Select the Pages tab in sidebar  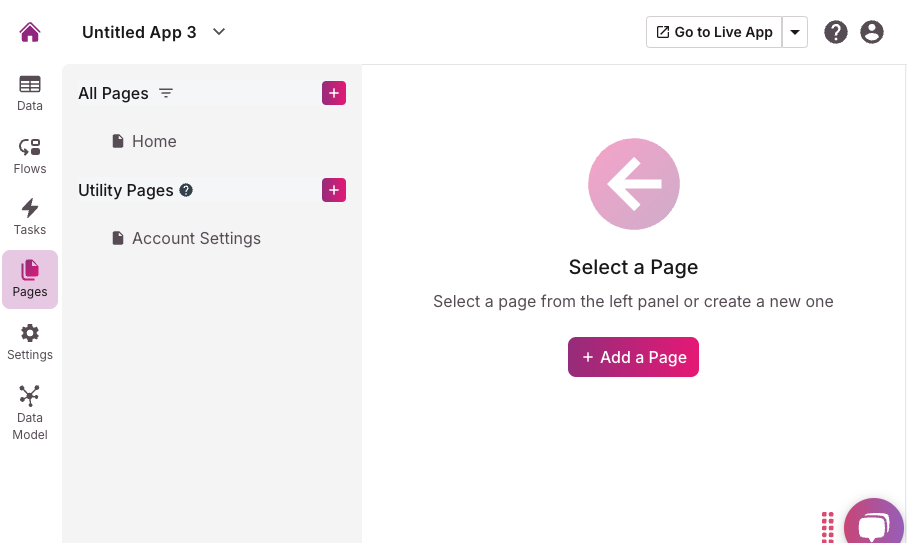(x=30, y=279)
